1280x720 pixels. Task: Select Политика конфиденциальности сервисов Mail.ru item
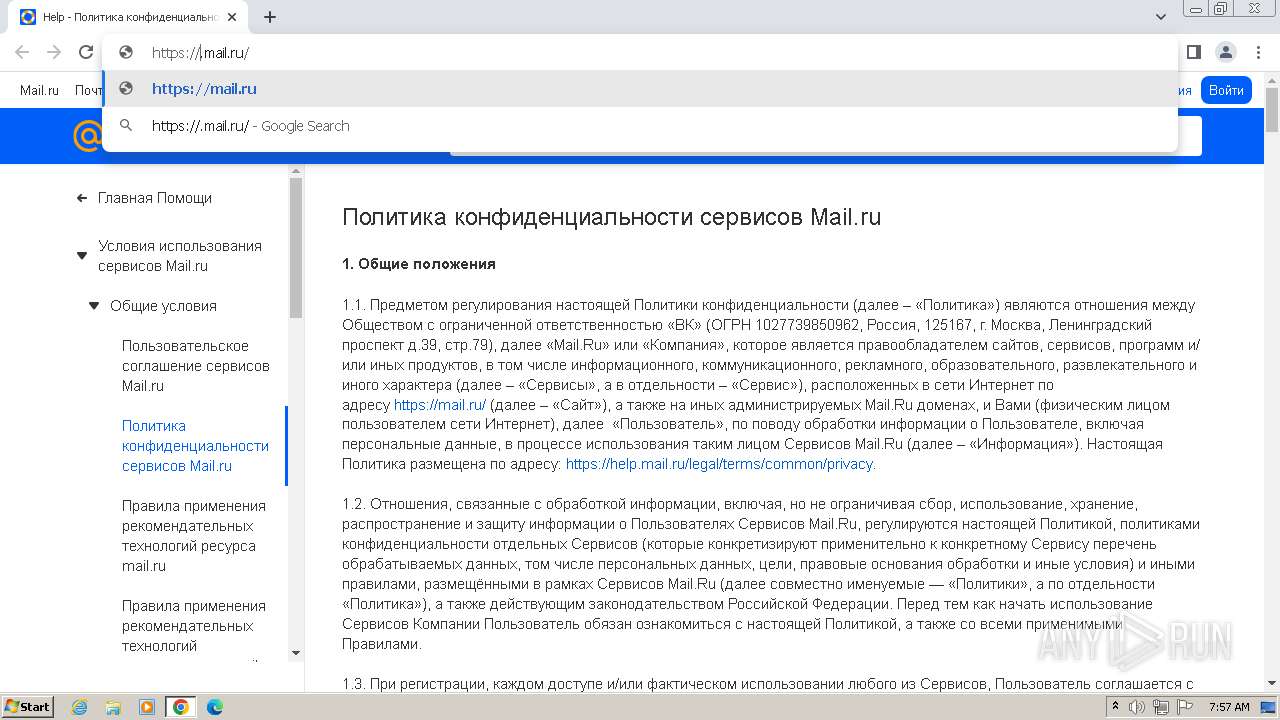(195, 446)
